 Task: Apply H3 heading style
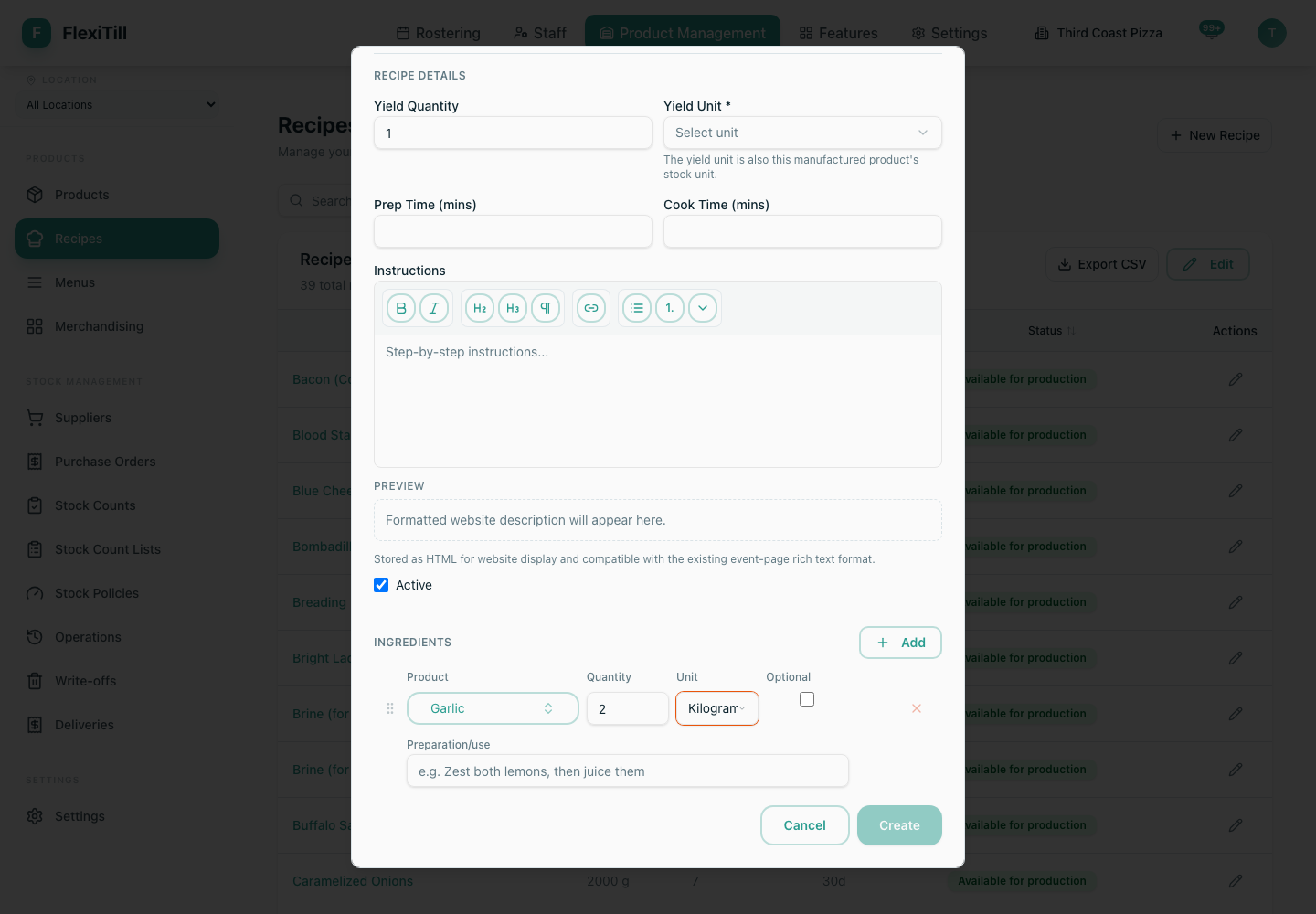[513, 308]
